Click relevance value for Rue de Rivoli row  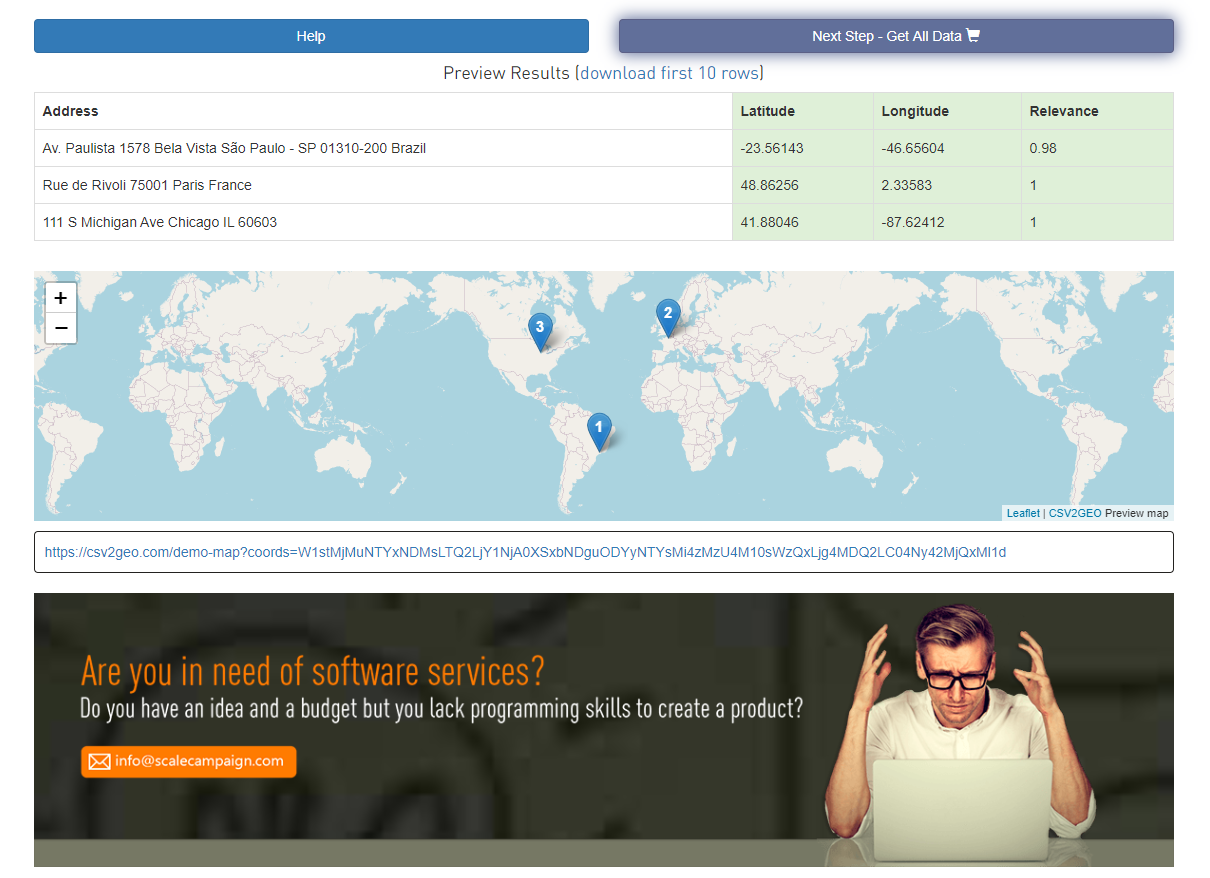click(x=1033, y=185)
